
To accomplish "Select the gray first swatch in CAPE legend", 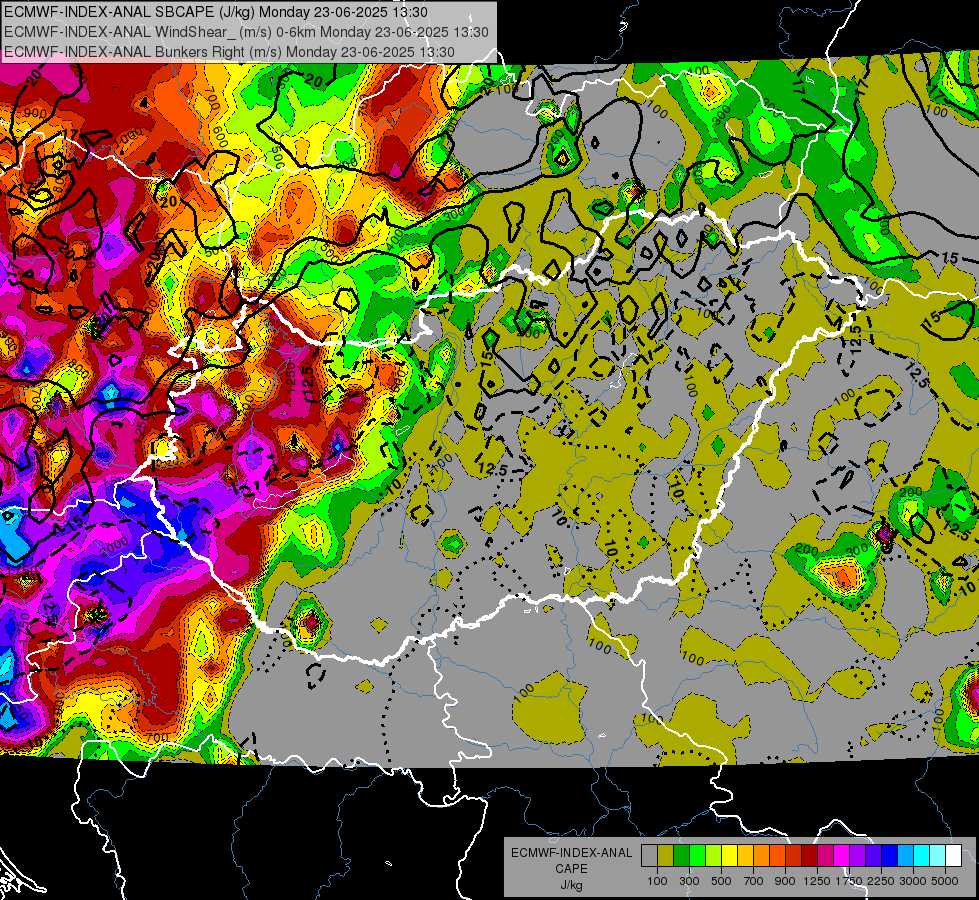I will pos(649,856).
